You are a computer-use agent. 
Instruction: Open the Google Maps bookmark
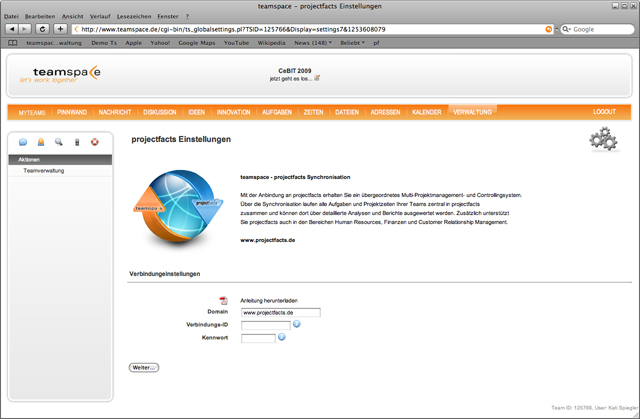(197, 43)
